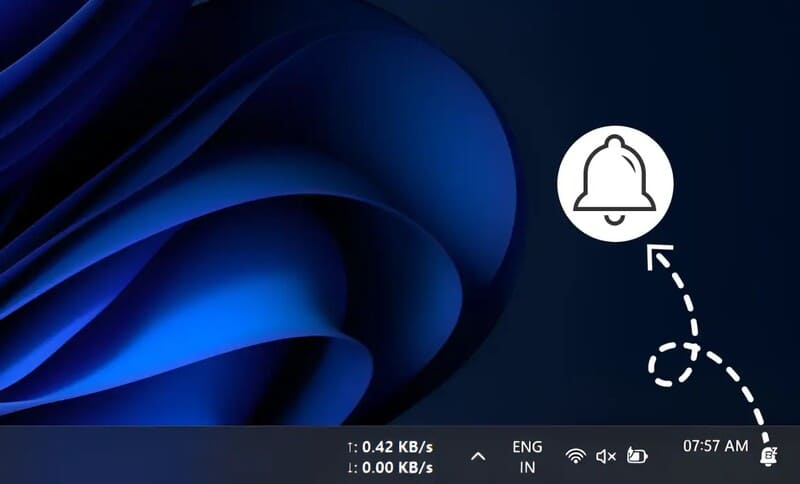Viewport: 800px width, 484px height.
Task: Click the 07:57 AM clock
Action: pyautogui.click(x=716, y=446)
